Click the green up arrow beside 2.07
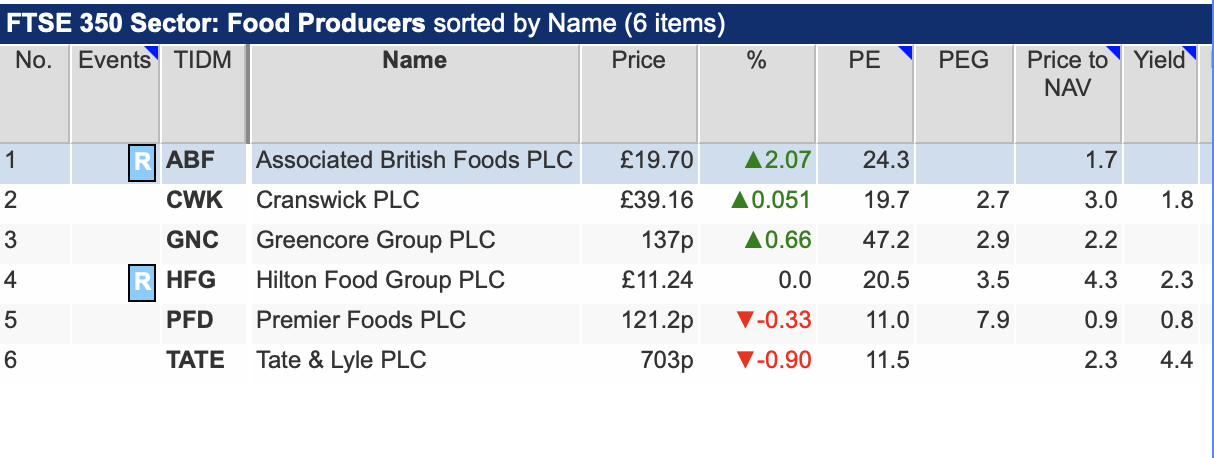 (x=752, y=160)
